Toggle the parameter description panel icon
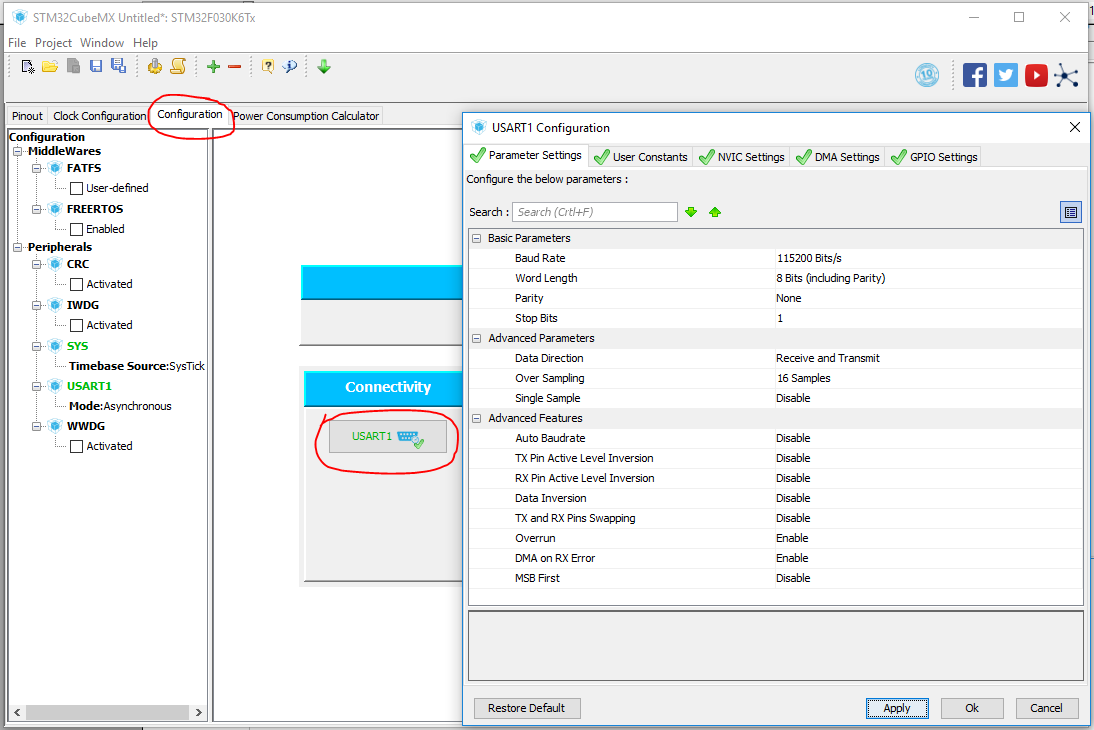Screen dimensions: 1094x730 point(1070,212)
